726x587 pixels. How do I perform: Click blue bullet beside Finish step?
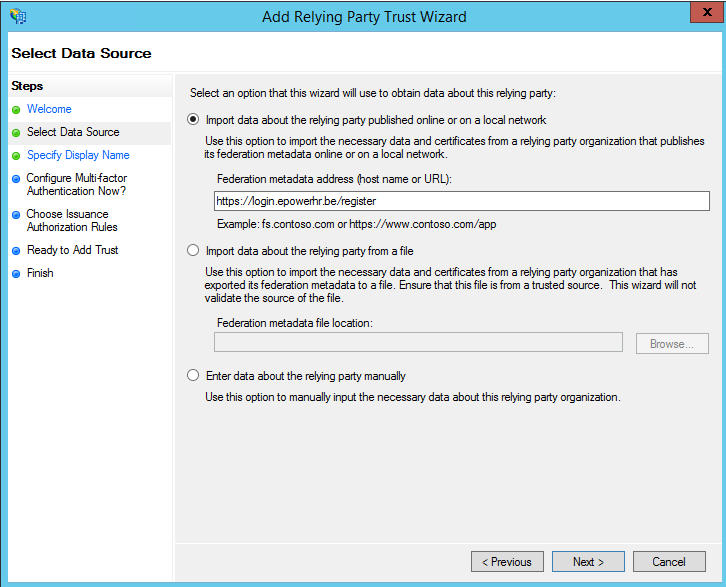(x=16, y=274)
